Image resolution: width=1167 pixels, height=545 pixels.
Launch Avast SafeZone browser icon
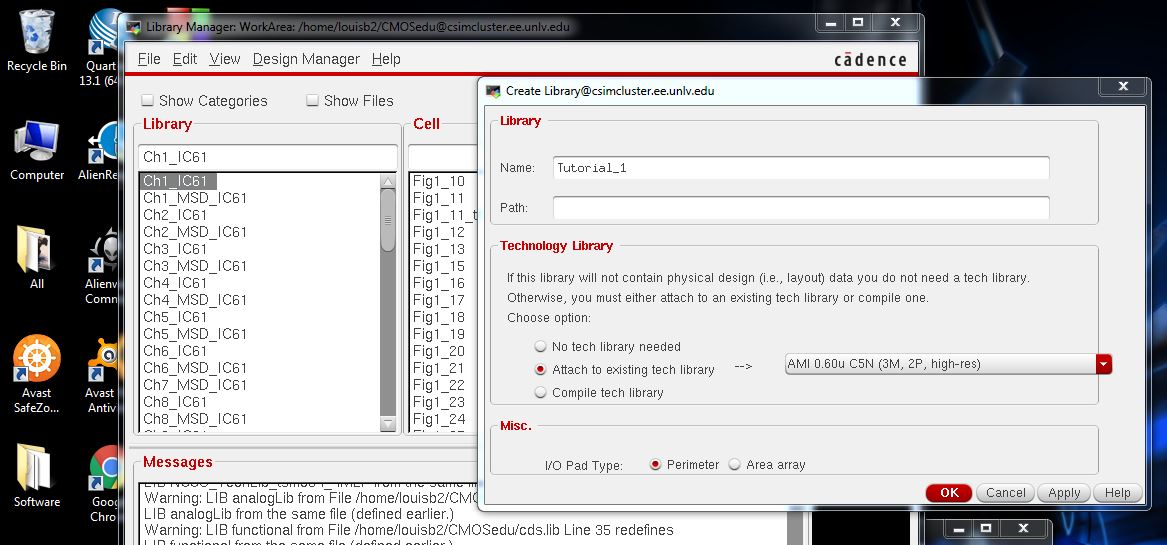(37, 362)
